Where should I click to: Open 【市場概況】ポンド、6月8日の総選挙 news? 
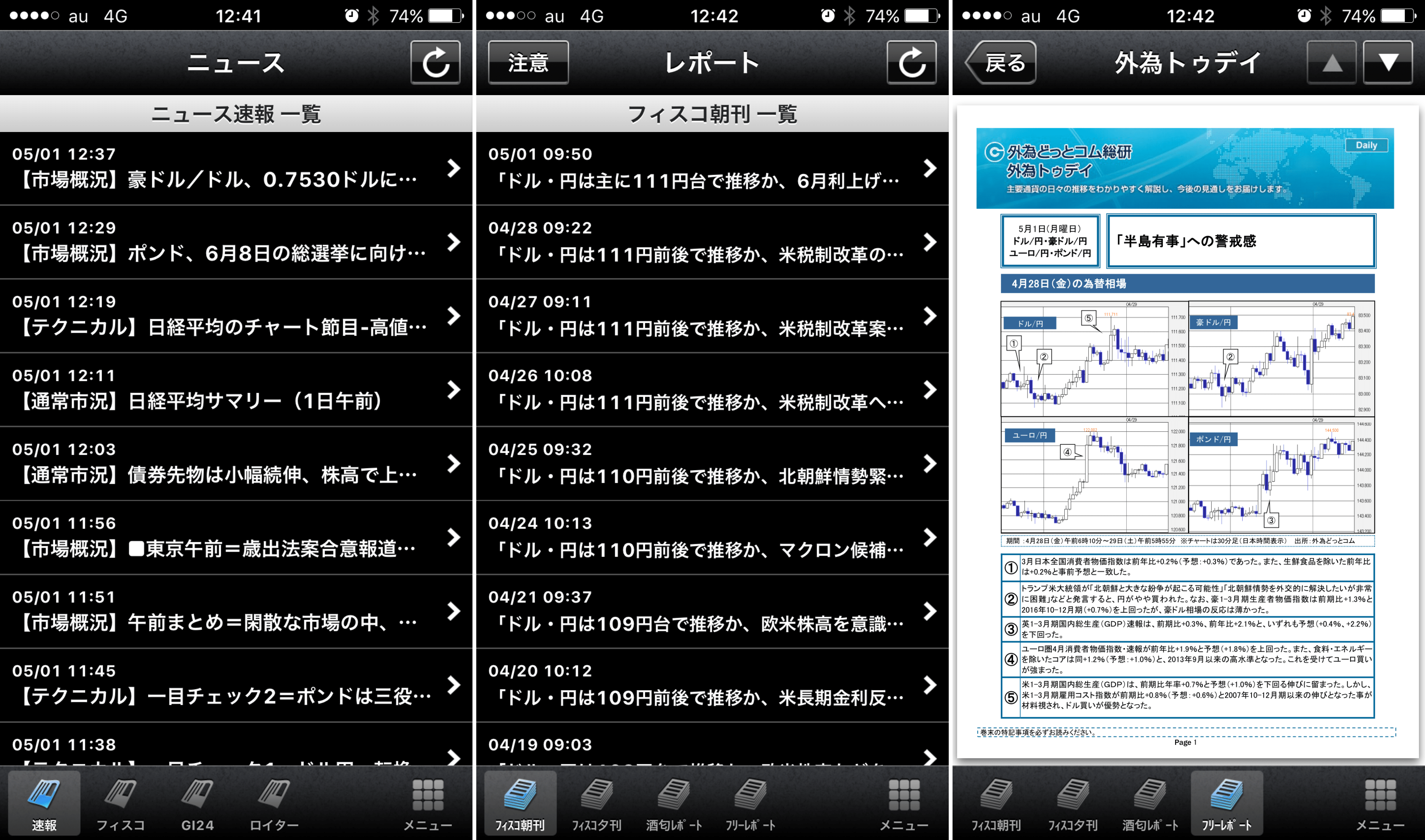(x=236, y=242)
